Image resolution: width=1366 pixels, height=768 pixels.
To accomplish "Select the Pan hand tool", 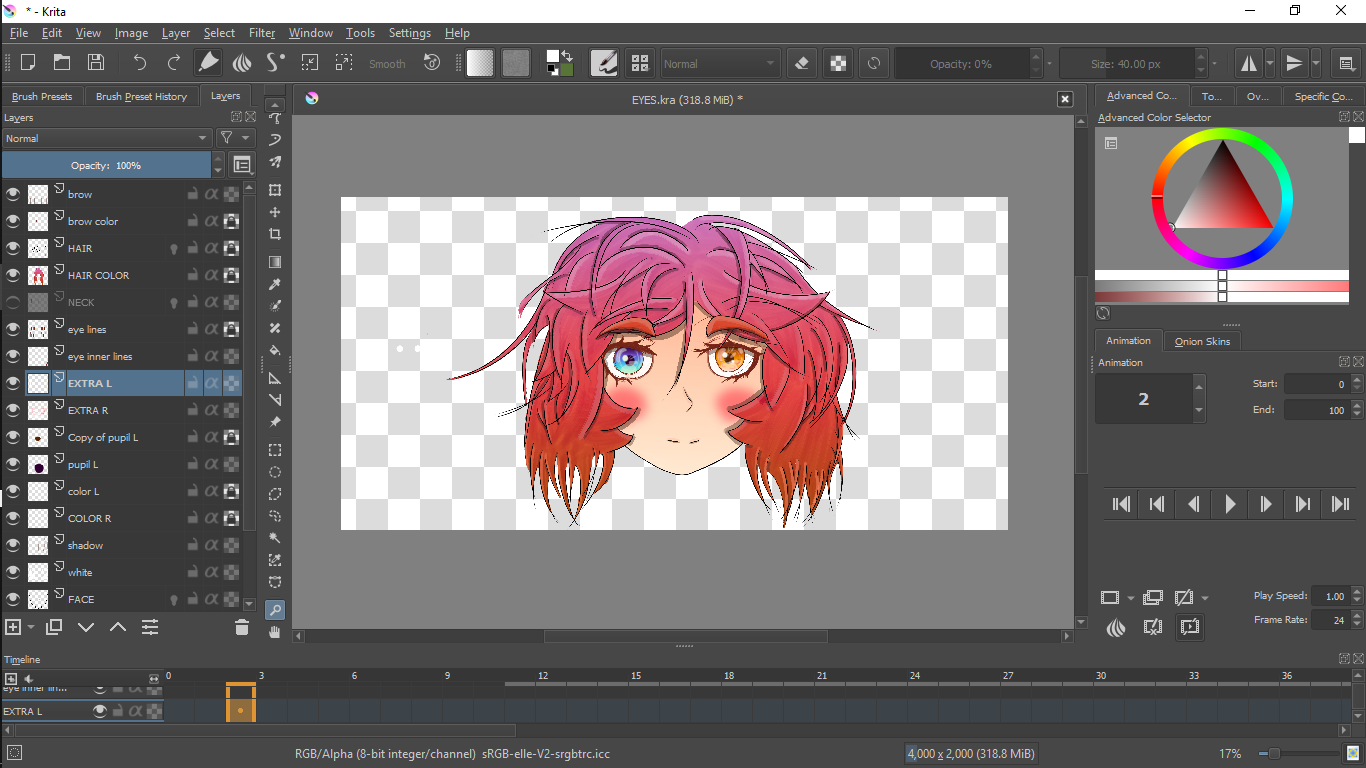I will pyautogui.click(x=275, y=632).
